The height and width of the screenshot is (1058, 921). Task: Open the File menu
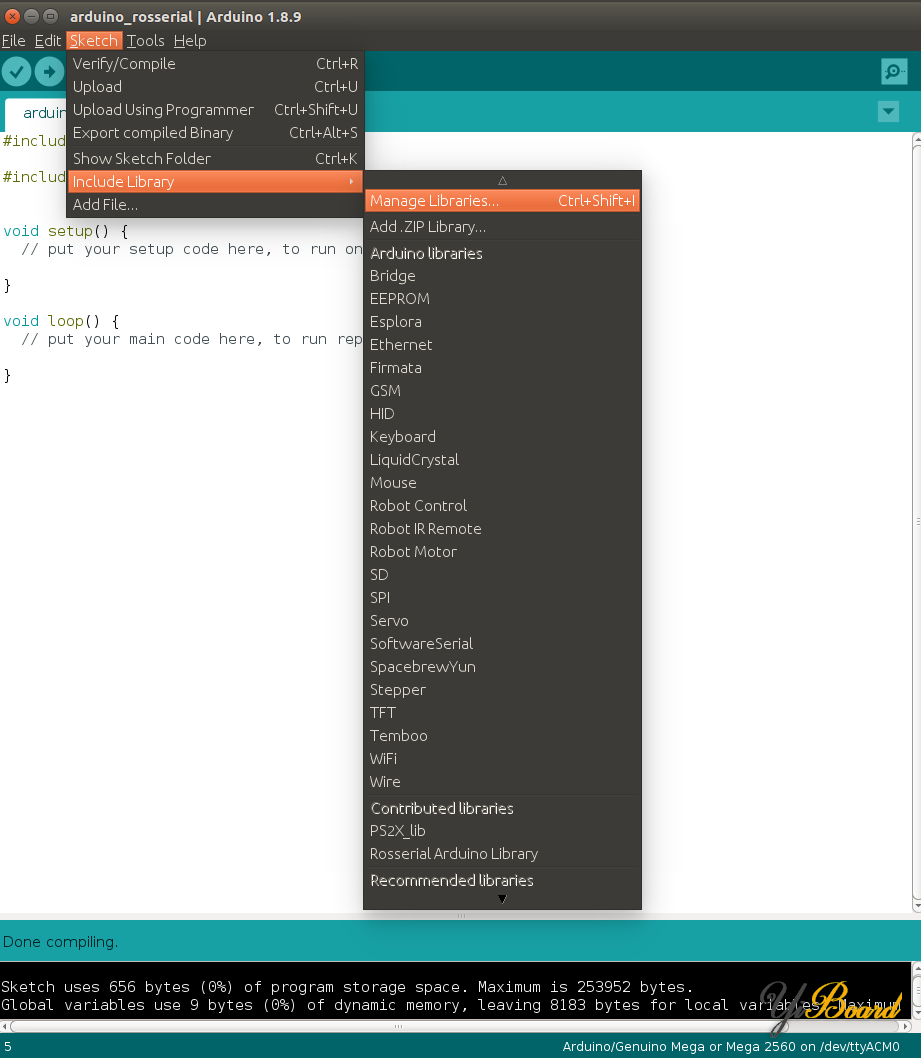13,40
